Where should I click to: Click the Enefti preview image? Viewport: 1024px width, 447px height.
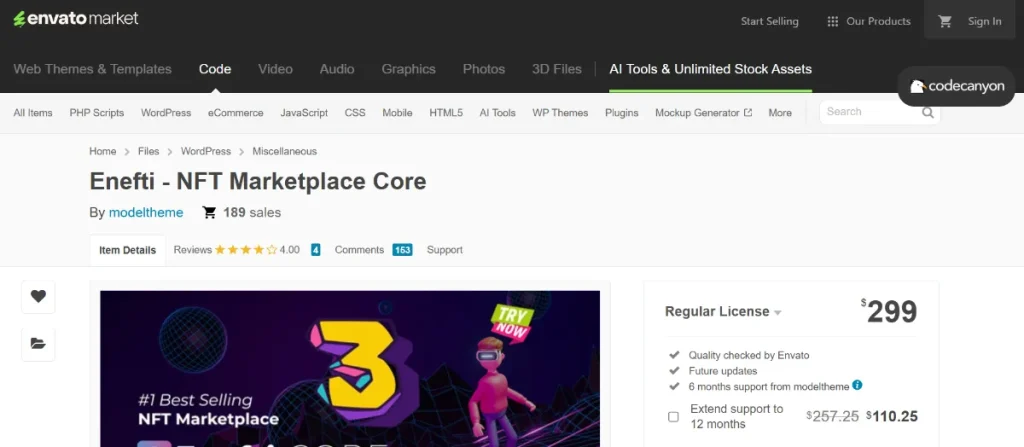click(x=350, y=369)
